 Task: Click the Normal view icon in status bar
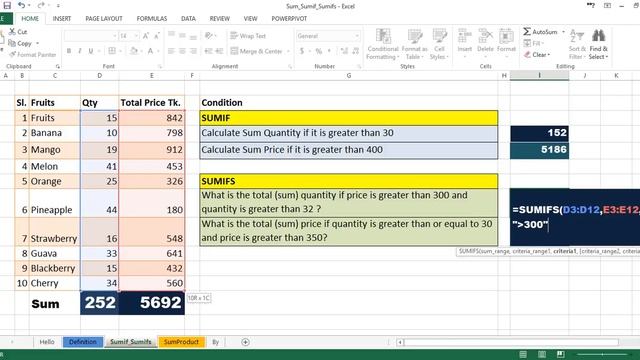click(x=523, y=354)
